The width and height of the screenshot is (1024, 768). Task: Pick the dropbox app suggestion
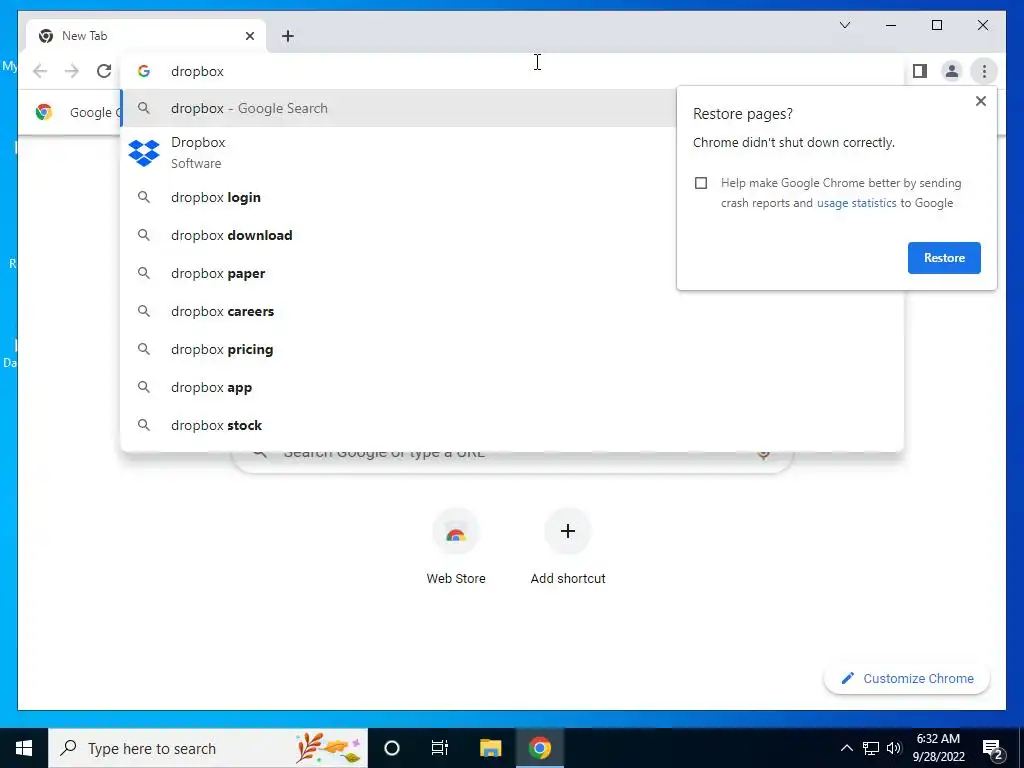(x=512, y=387)
